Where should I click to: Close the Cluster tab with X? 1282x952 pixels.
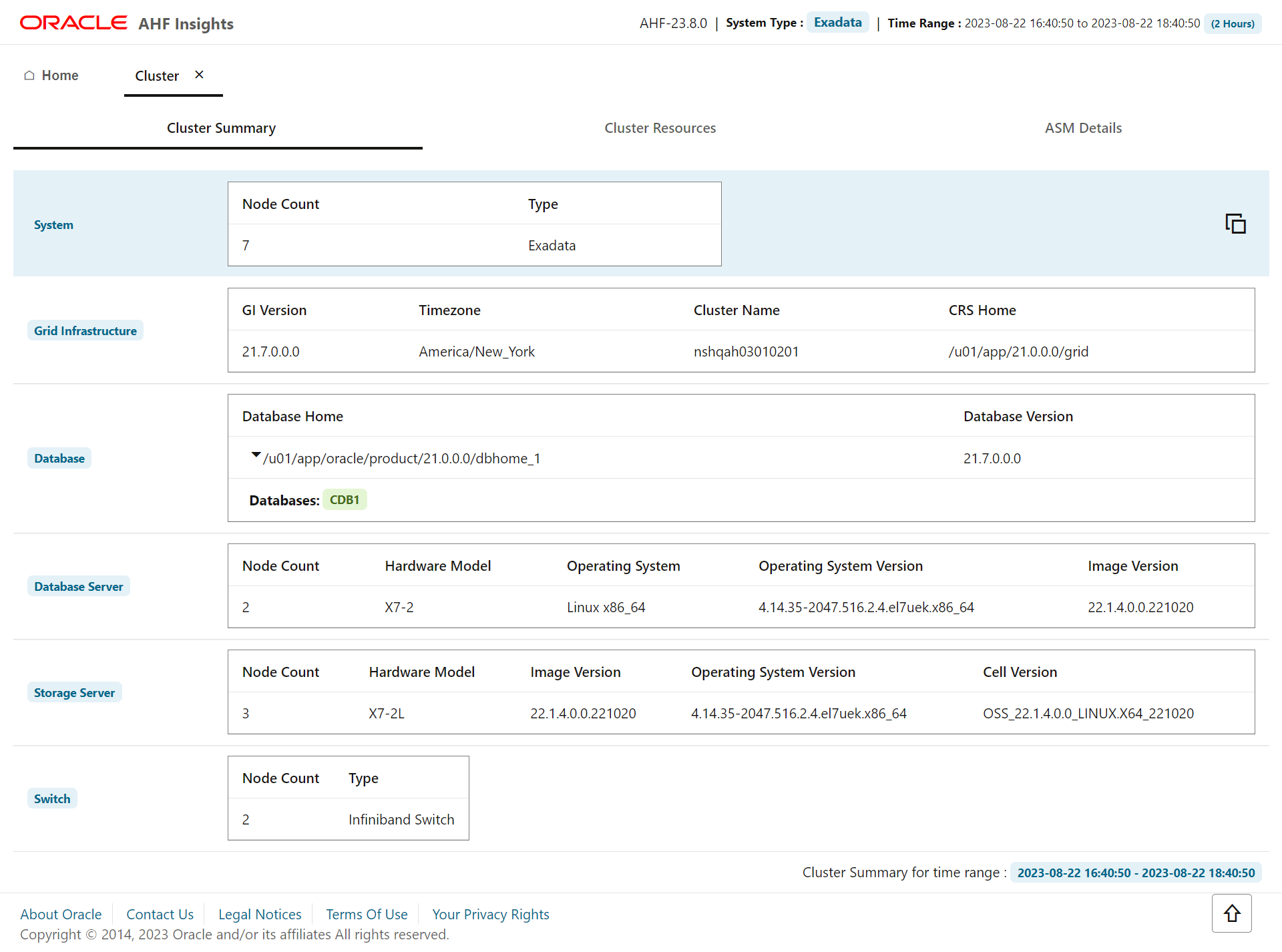click(x=199, y=75)
